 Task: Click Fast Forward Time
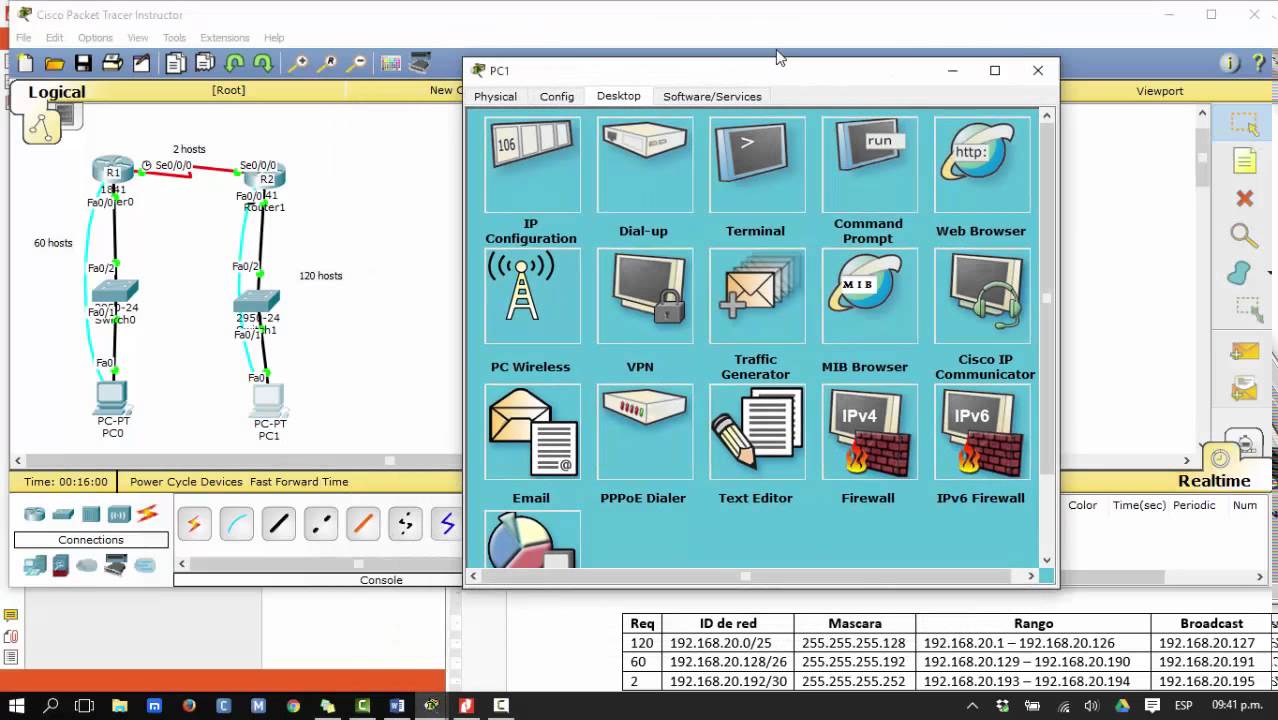click(299, 481)
